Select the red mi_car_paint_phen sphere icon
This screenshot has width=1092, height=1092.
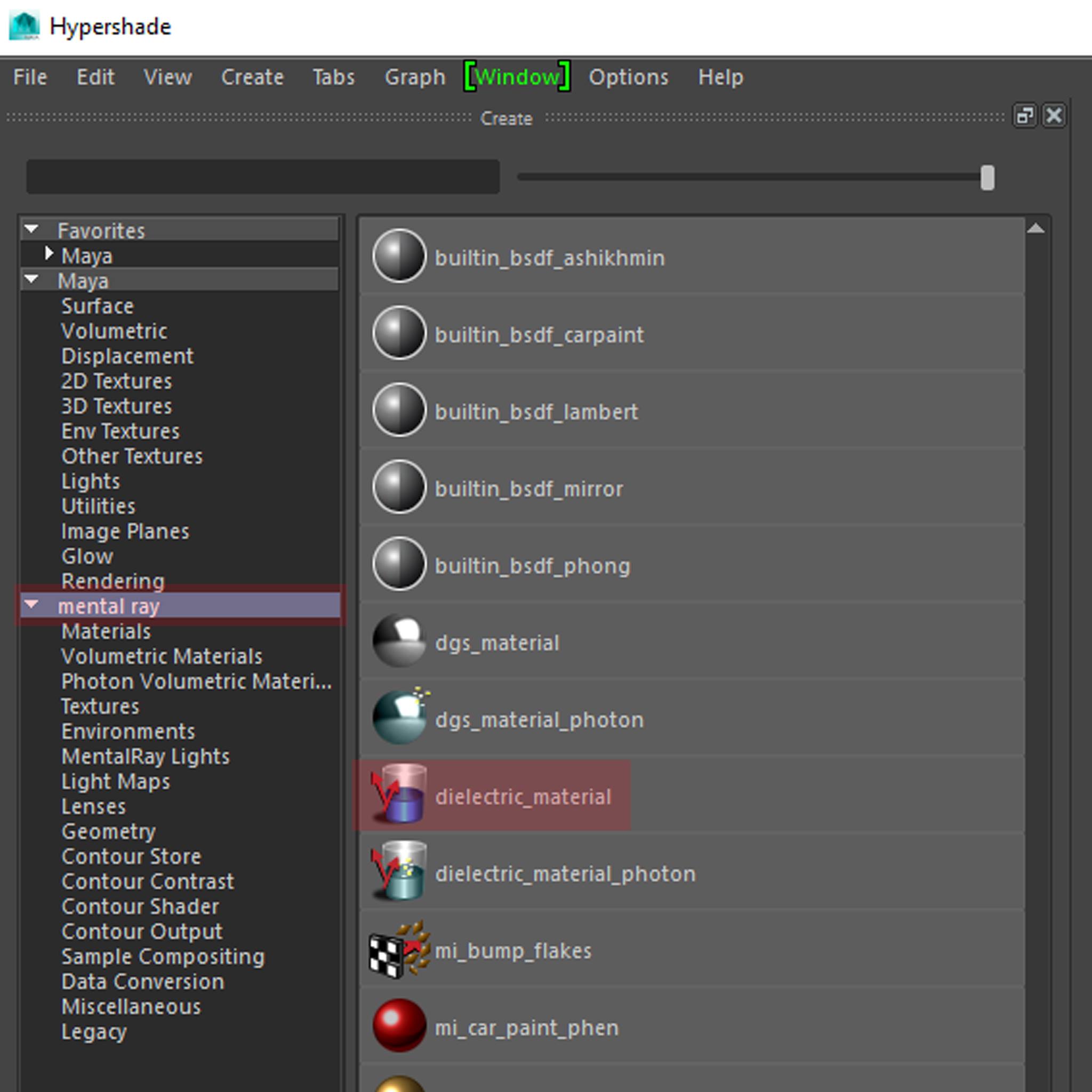(399, 1026)
